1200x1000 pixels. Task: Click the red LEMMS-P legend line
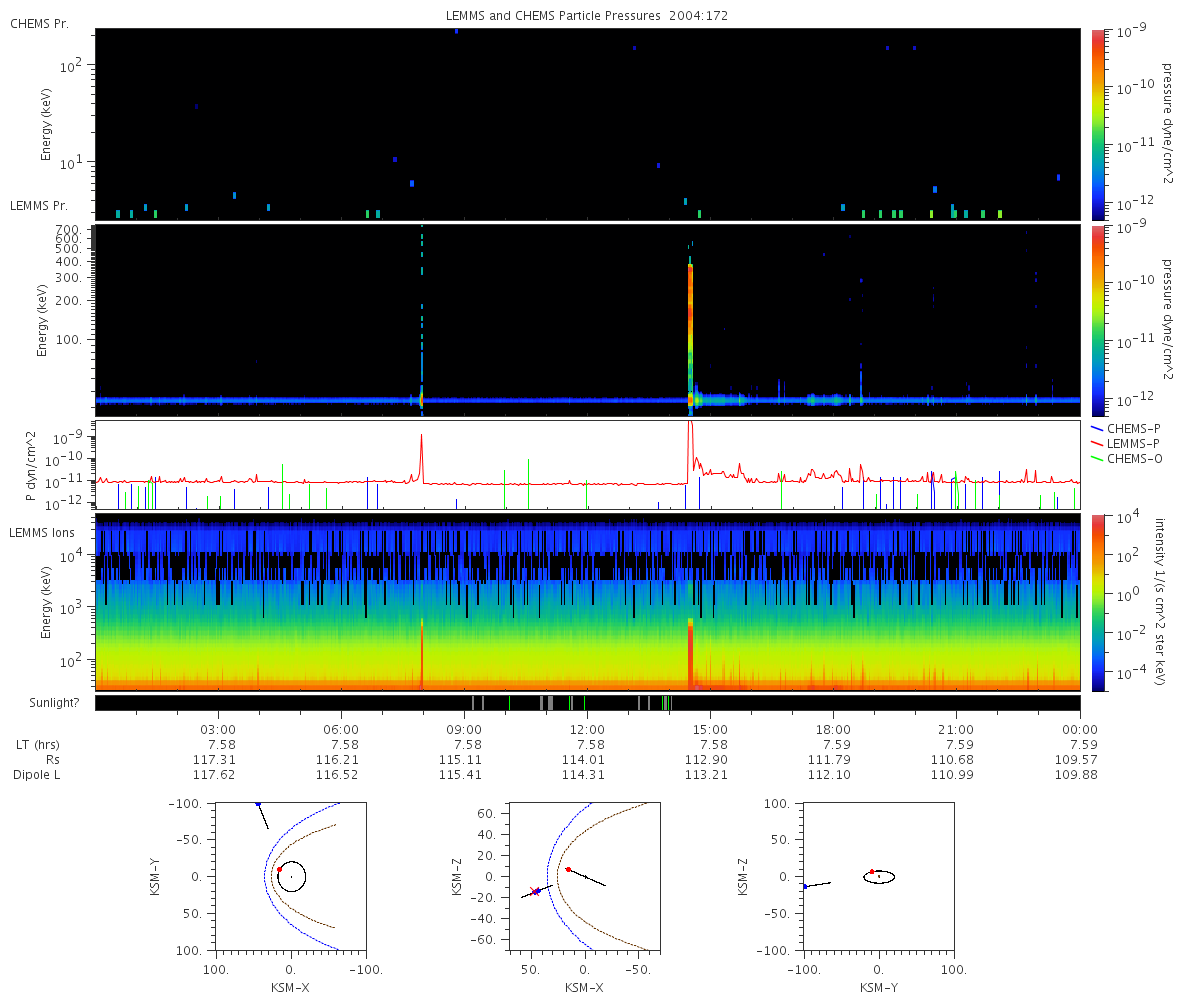pyautogui.click(x=1098, y=443)
